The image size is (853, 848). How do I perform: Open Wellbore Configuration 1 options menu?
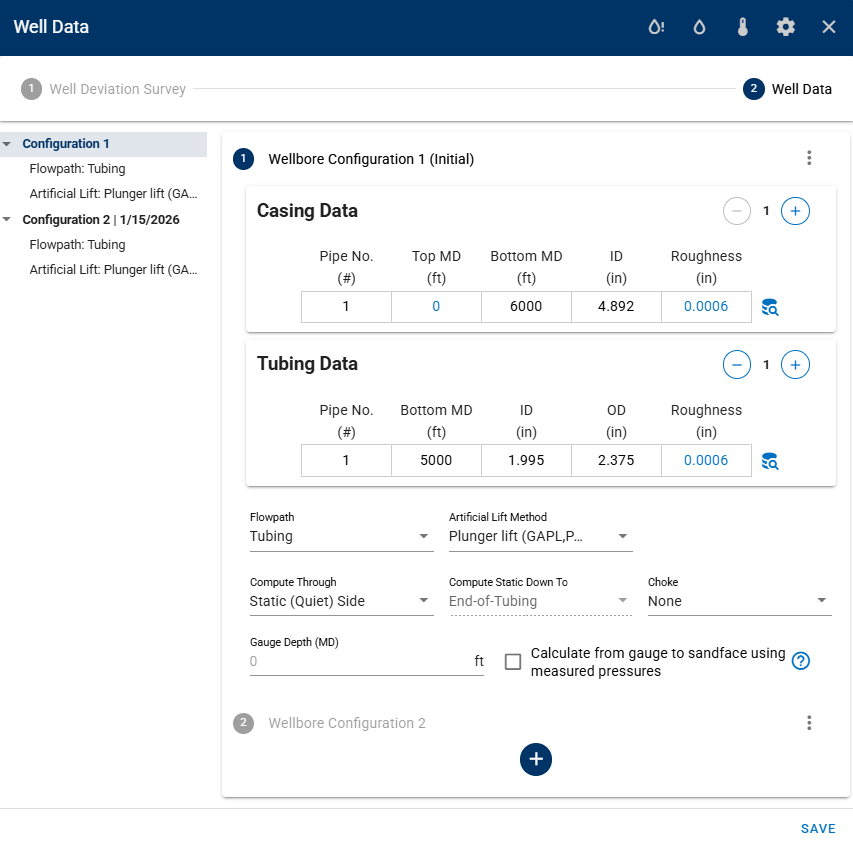tap(809, 158)
